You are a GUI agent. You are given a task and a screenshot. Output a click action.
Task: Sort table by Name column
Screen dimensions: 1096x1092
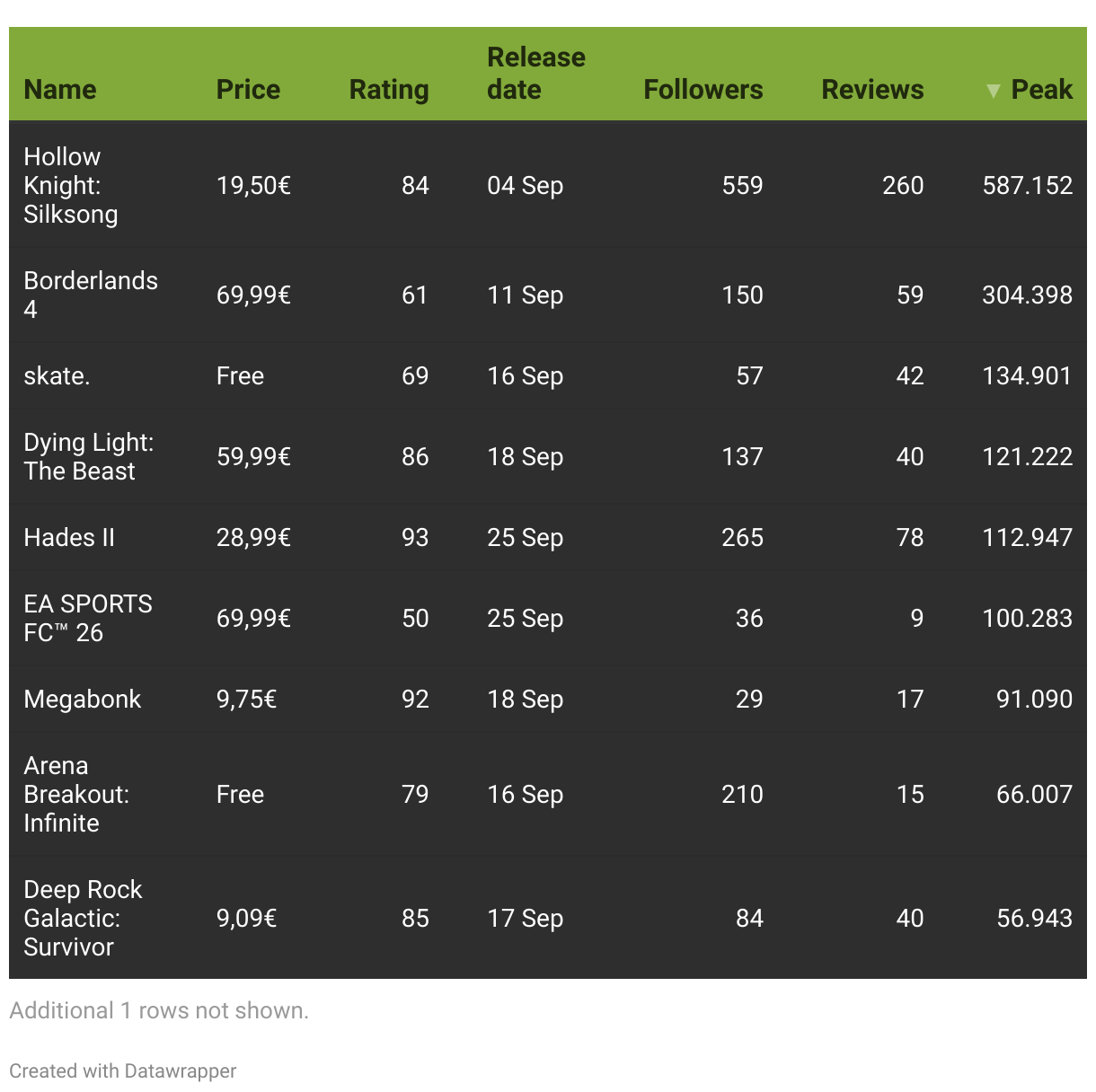click(60, 90)
